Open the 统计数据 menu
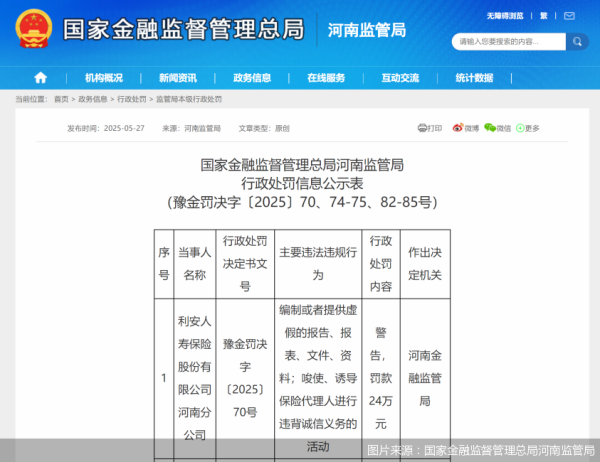Viewport: 600px width, 462px height. [474, 78]
